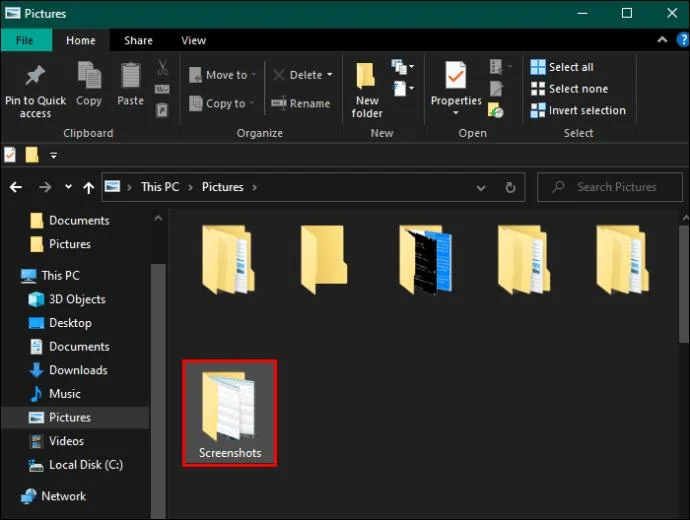Image resolution: width=690 pixels, height=520 pixels.
Task: Select the empty unnamed folder in the top row
Action: point(324,260)
